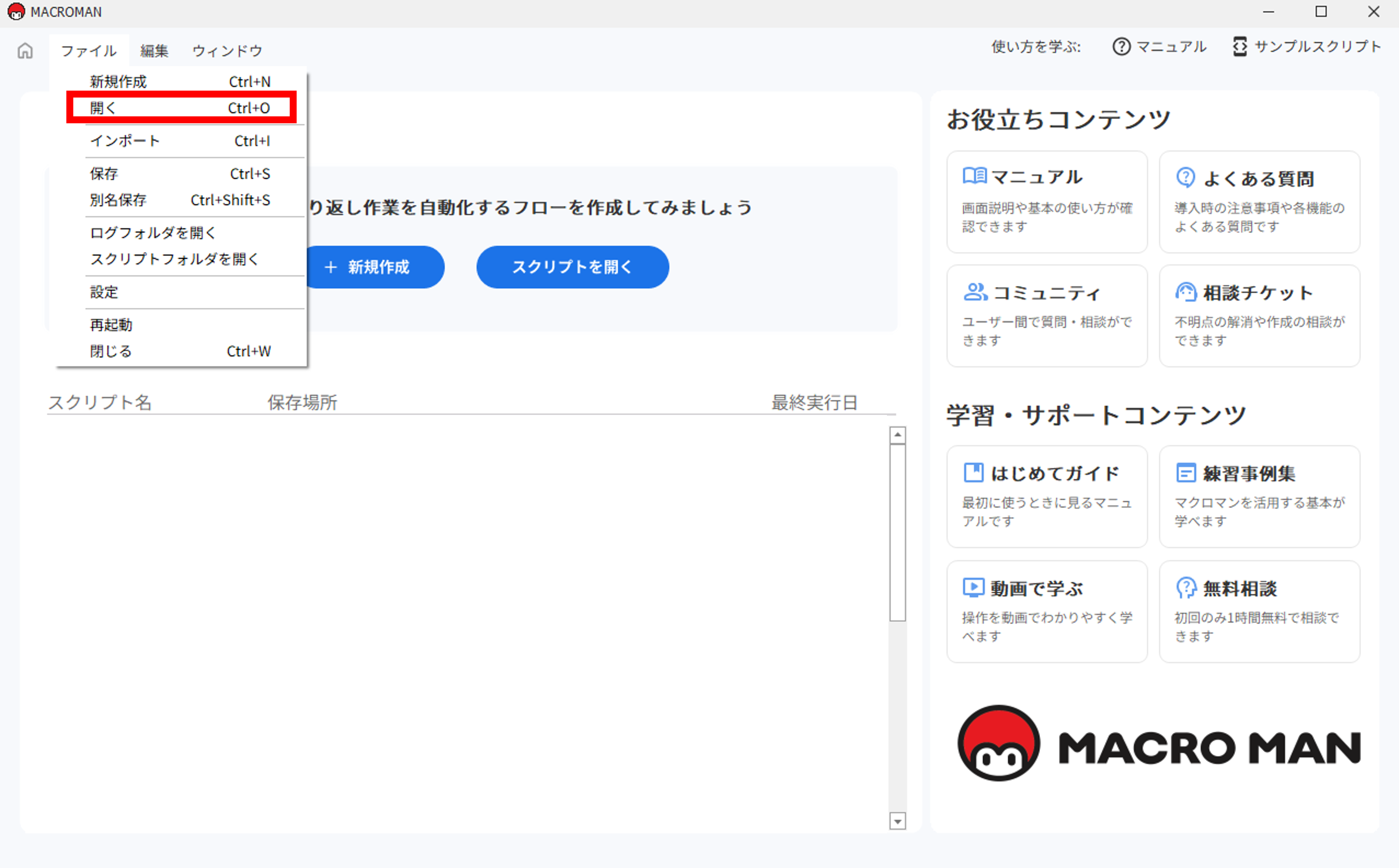1399x868 pixels.
Task: Choose 閉じる Ctrl+W menu entry
Action: [181, 351]
